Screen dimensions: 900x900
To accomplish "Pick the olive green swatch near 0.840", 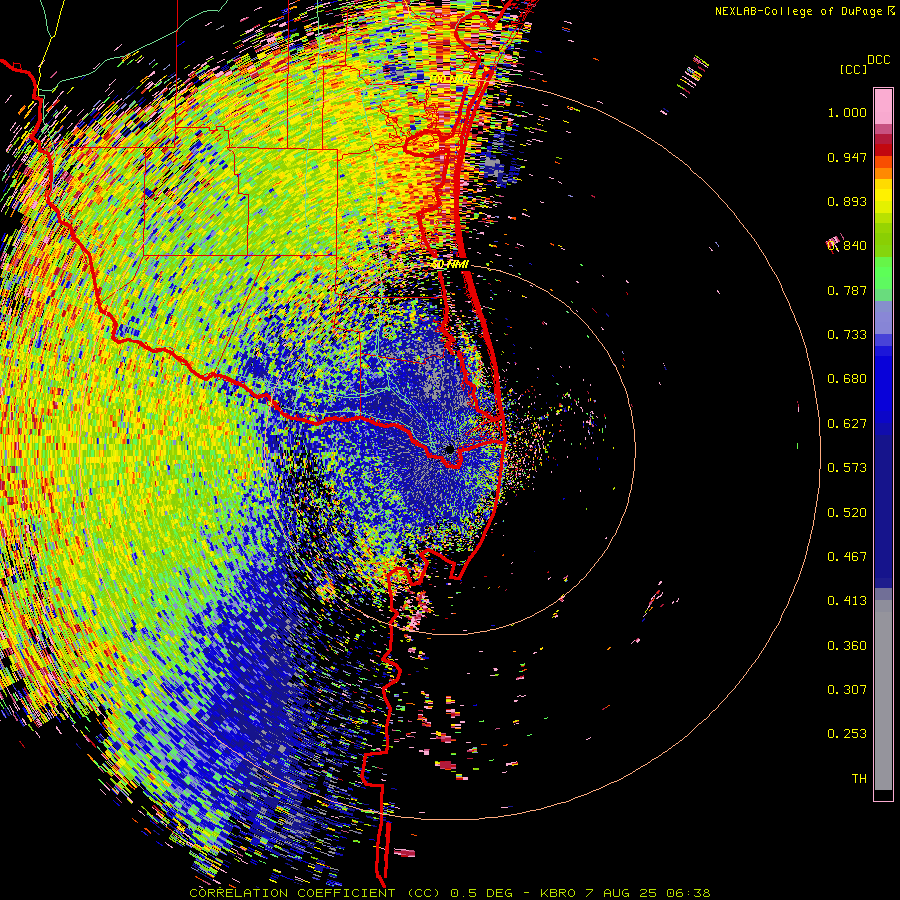I will 883,240.
